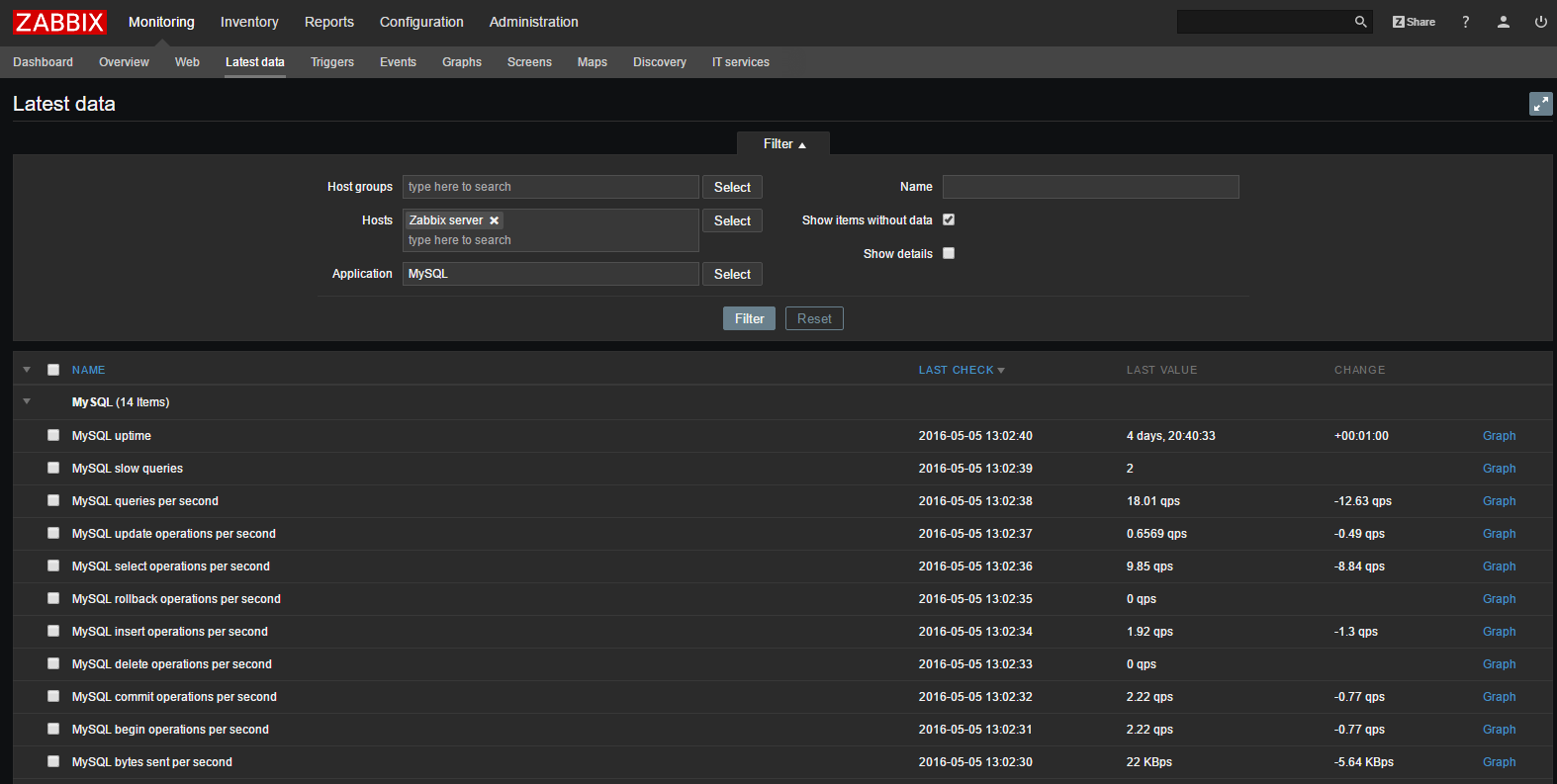Toggle fullscreen mode icon
This screenshot has width=1557, height=784.
coord(1541,104)
